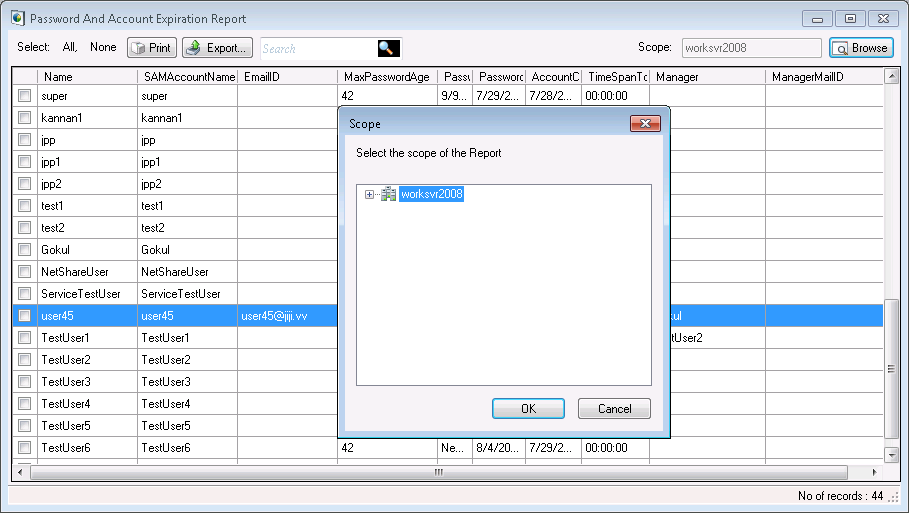This screenshot has height=513, width=909.
Task: Check the checkbox for TestUser5
Action: [24, 425]
